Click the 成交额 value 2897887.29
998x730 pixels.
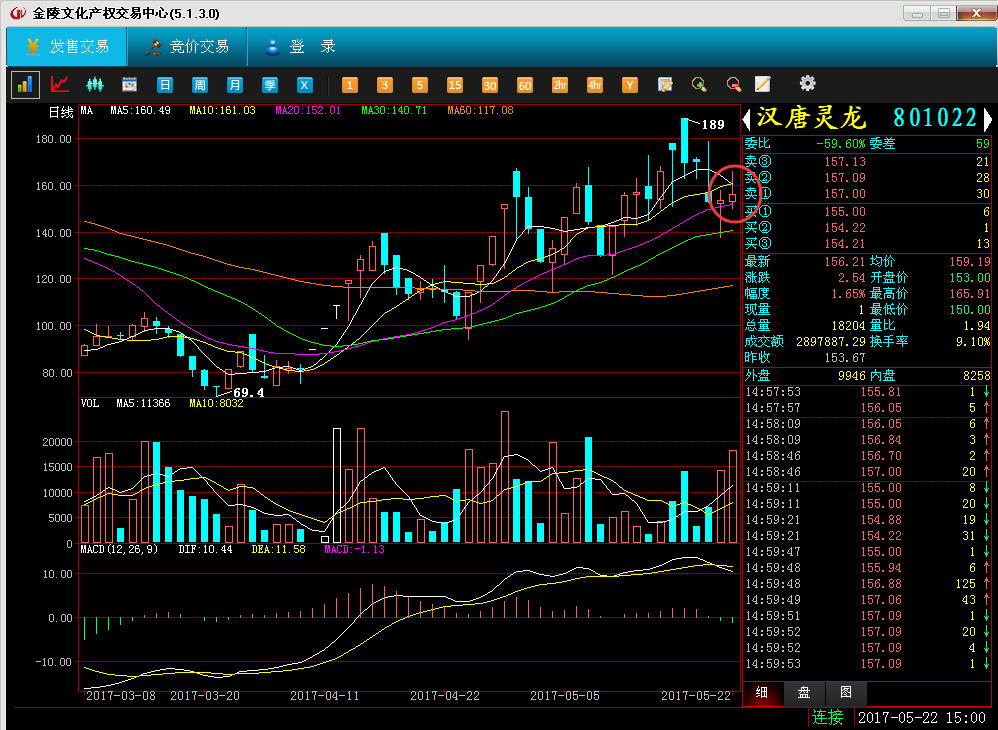[x=831, y=342]
